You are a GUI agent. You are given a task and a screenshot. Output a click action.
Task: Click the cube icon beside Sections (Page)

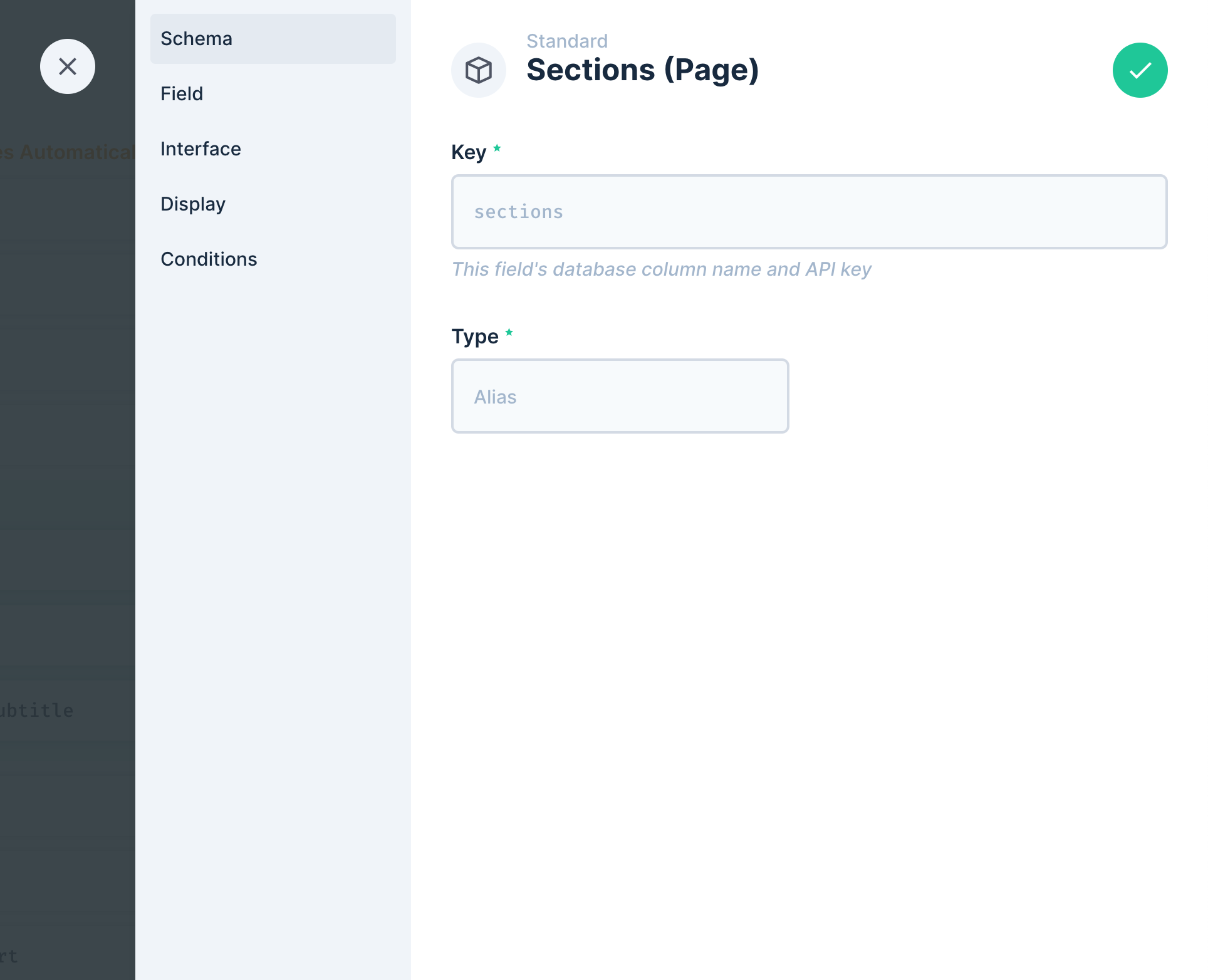[x=479, y=70]
